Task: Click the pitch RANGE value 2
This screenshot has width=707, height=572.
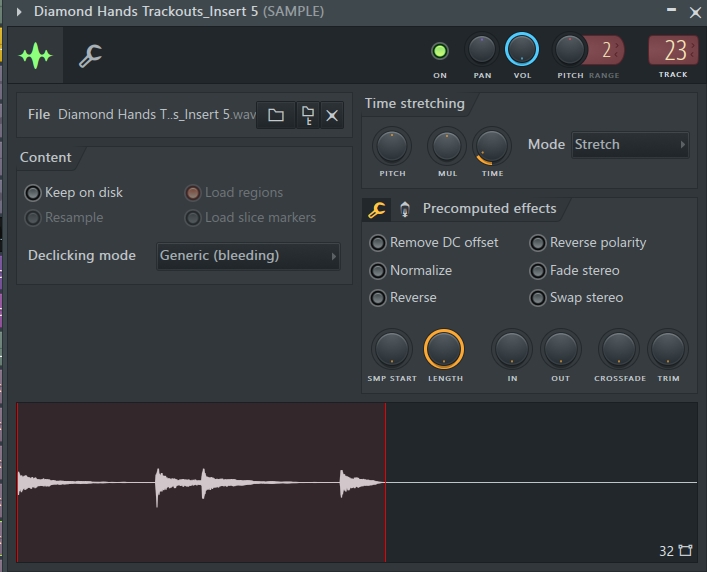Action: tap(606, 50)
